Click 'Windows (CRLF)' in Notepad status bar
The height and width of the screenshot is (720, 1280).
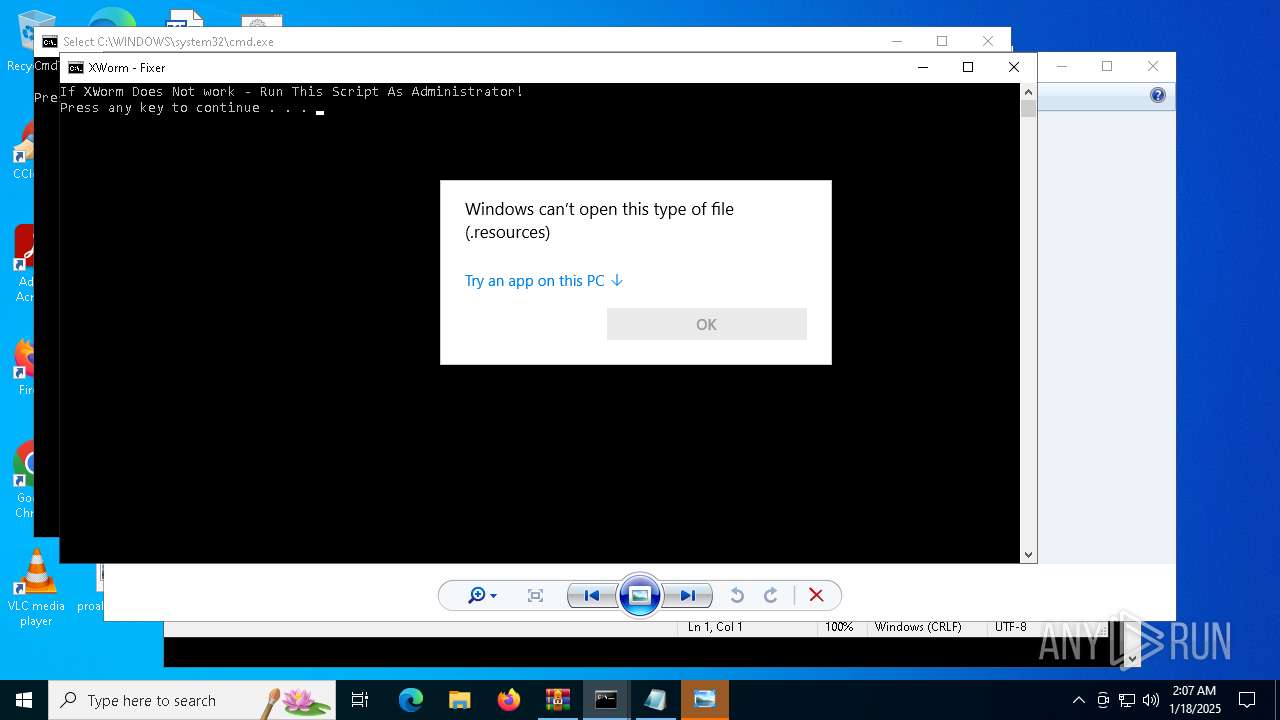918,627
